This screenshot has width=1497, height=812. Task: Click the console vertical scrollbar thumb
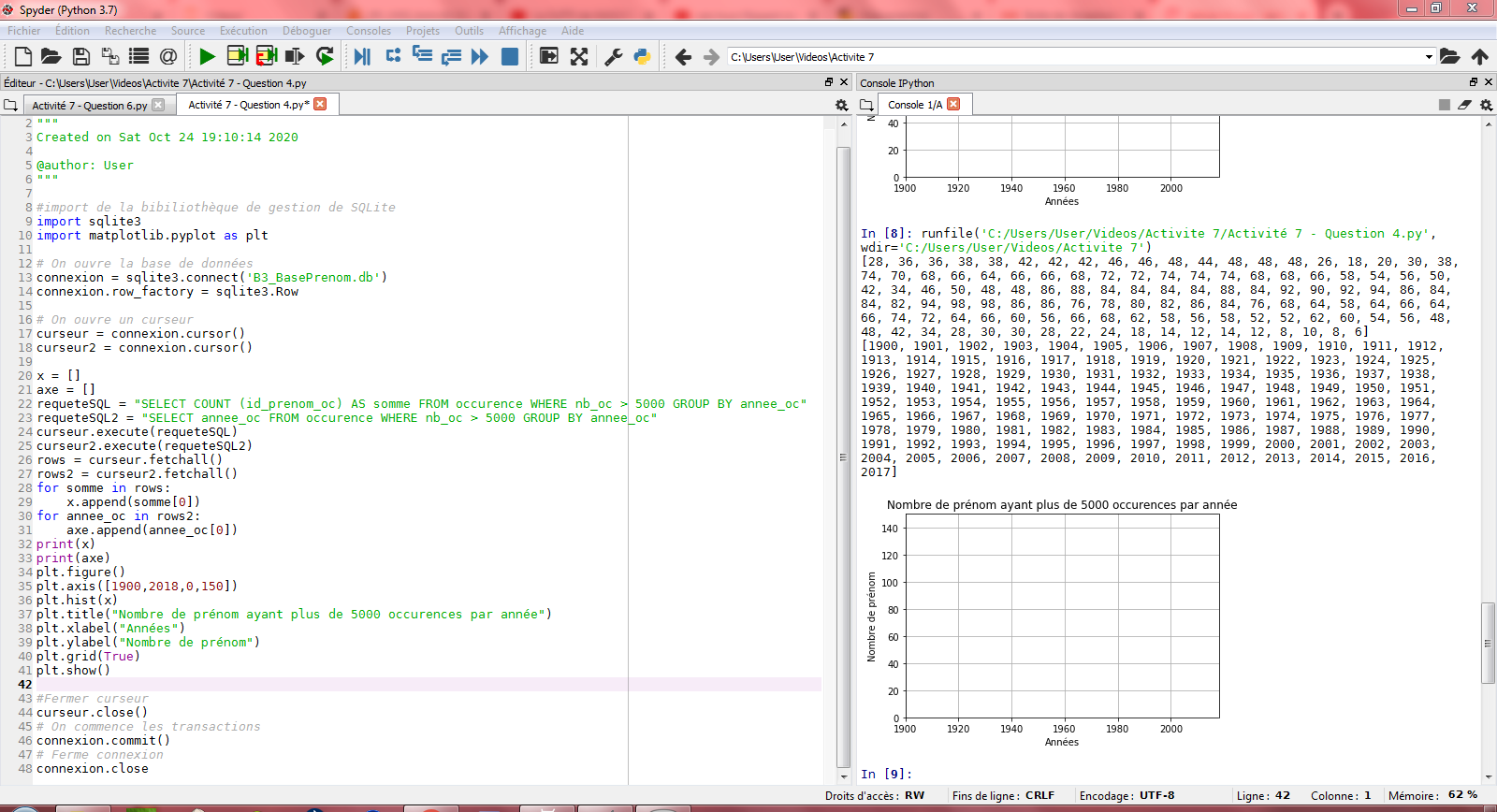(1488, 643)
